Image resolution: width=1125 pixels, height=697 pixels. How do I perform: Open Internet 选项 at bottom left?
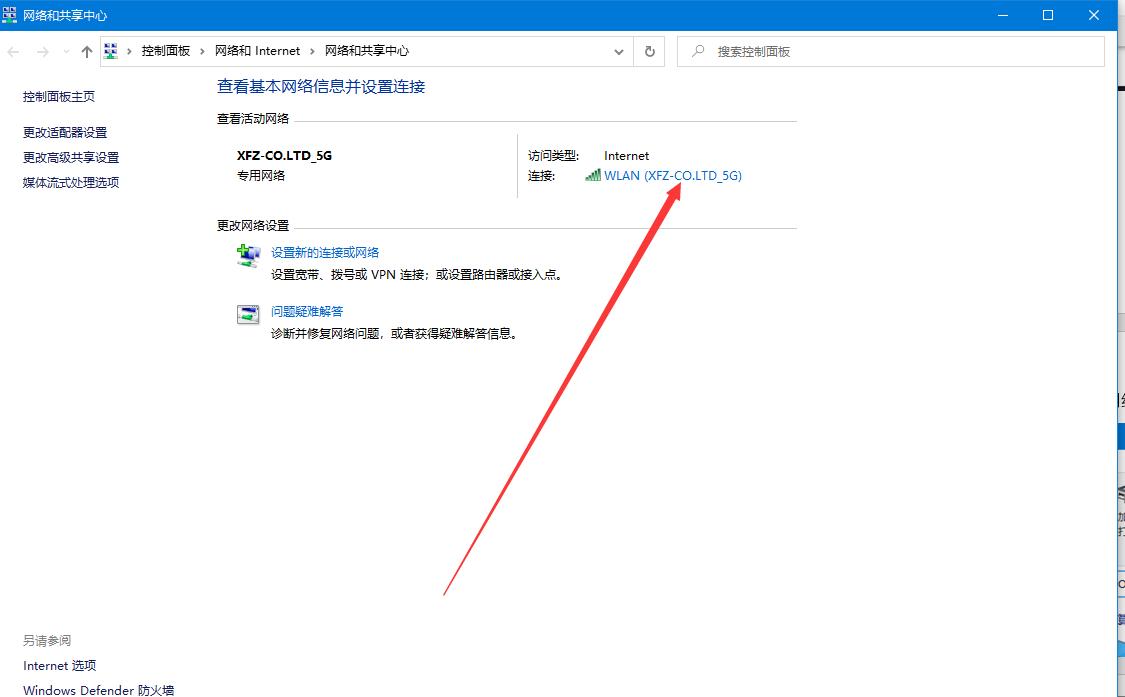(59, 665)
